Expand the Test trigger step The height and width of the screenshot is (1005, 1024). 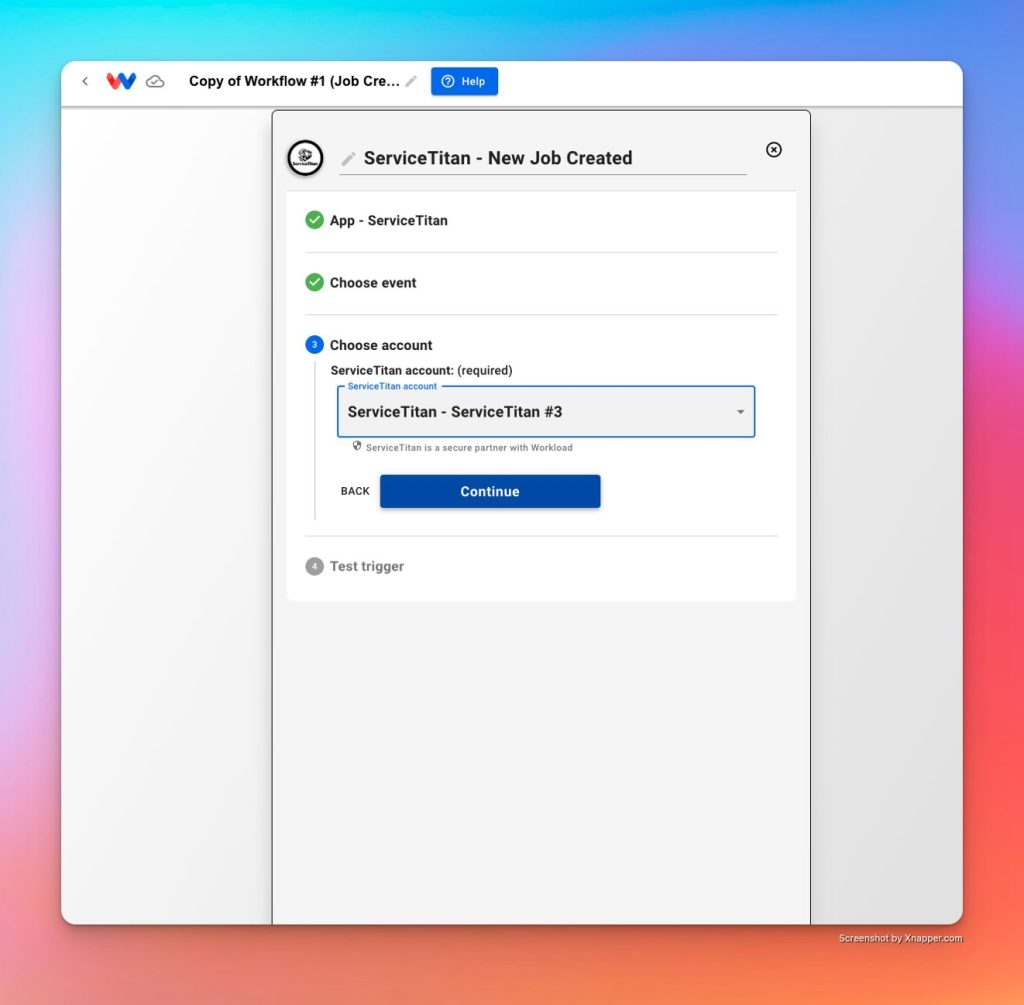(x=541, y=566)
